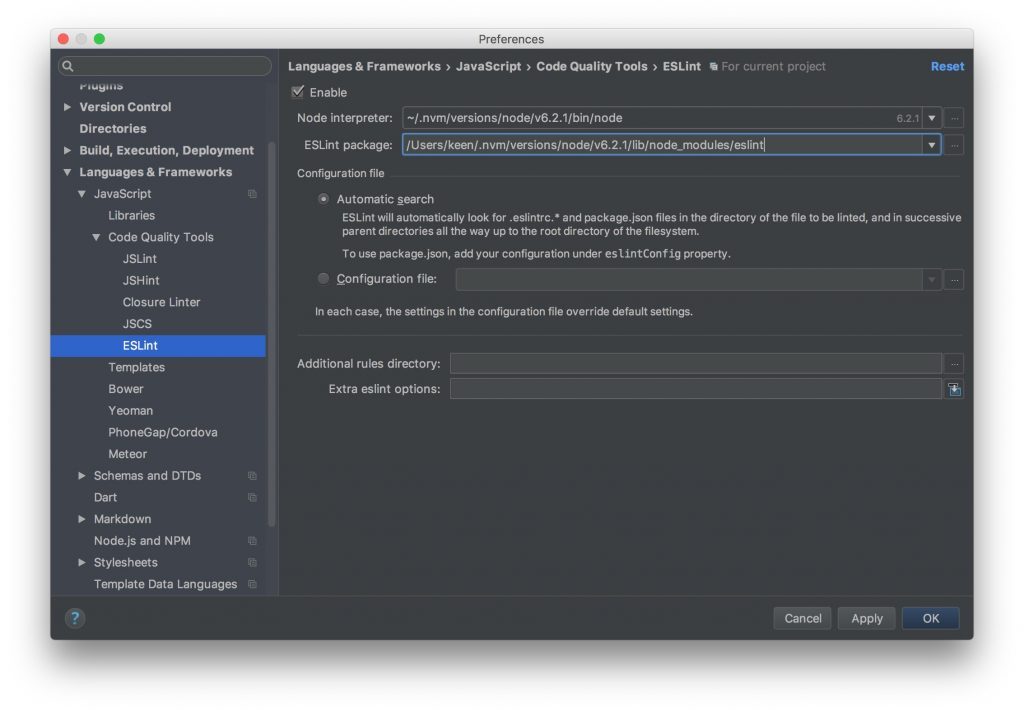Image resolution: width=1024 pixels, height=712 pixels.
Task: Click the Reset link
Action: click(x=947, y=66)
